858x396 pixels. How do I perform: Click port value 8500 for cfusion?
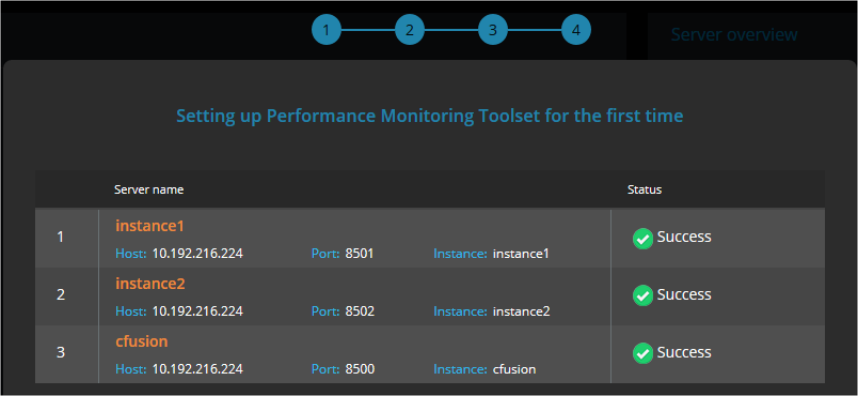(x=360, y=369)
